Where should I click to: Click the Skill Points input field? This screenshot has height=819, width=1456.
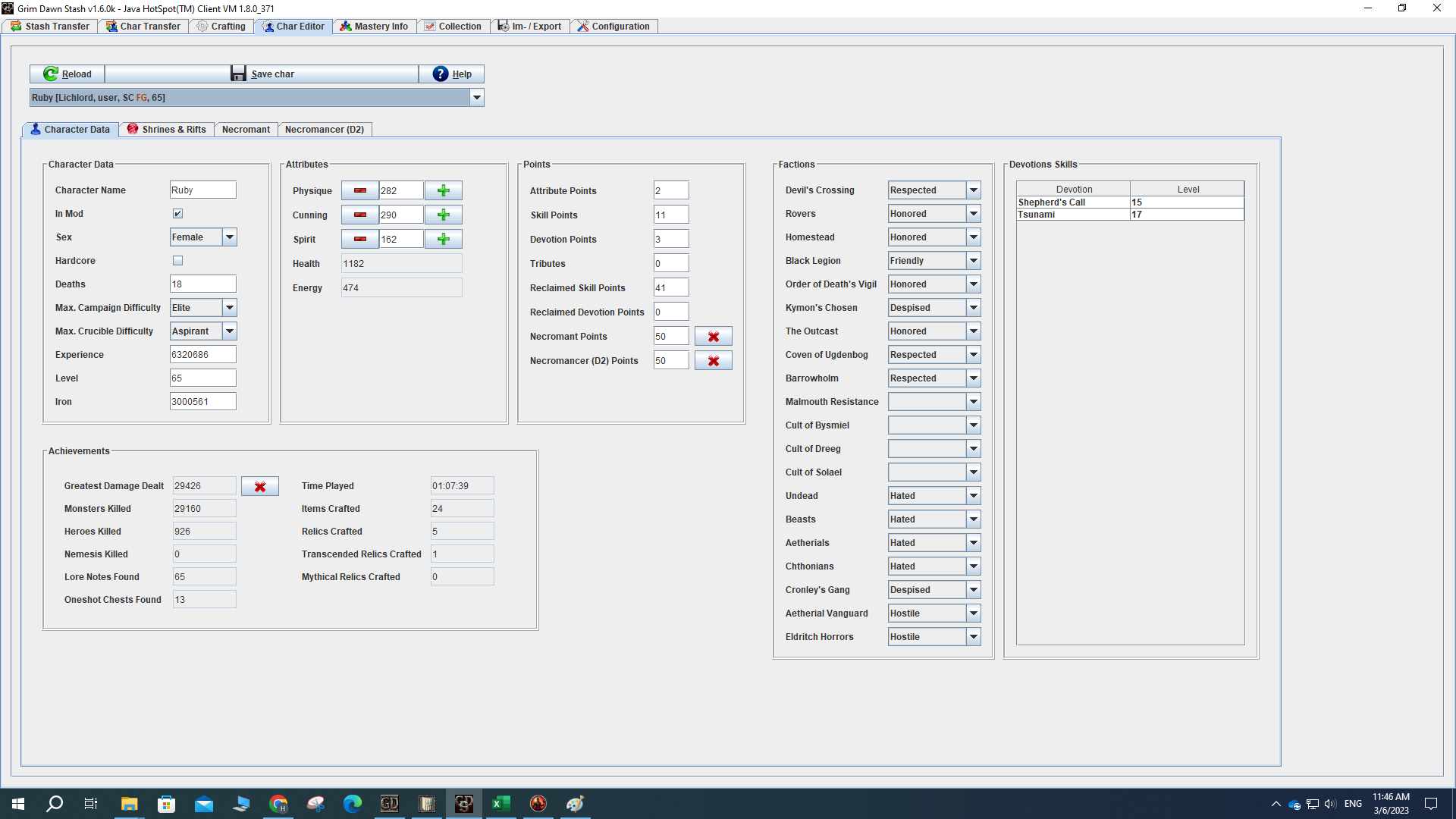671,215
